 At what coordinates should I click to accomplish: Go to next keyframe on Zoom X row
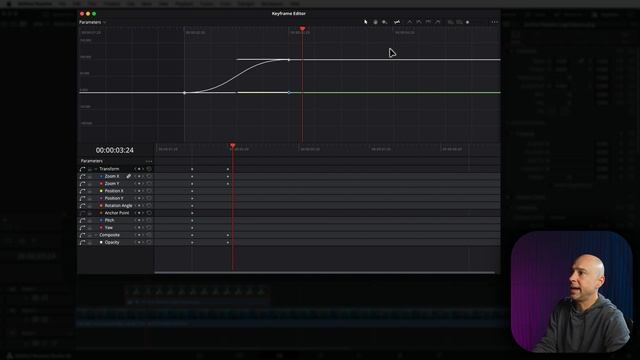click(x=143, y=176)
